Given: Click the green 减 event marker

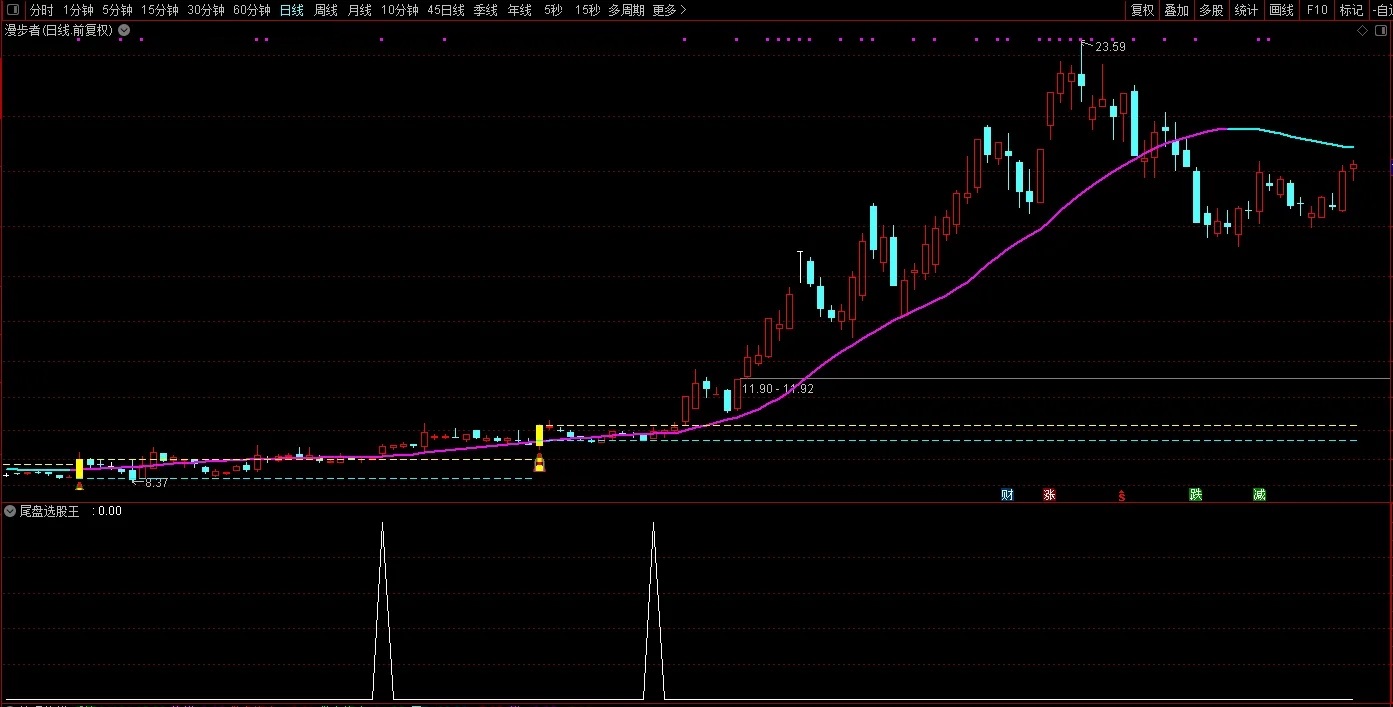Looking at the screenshot, I should pos(1259,495).
